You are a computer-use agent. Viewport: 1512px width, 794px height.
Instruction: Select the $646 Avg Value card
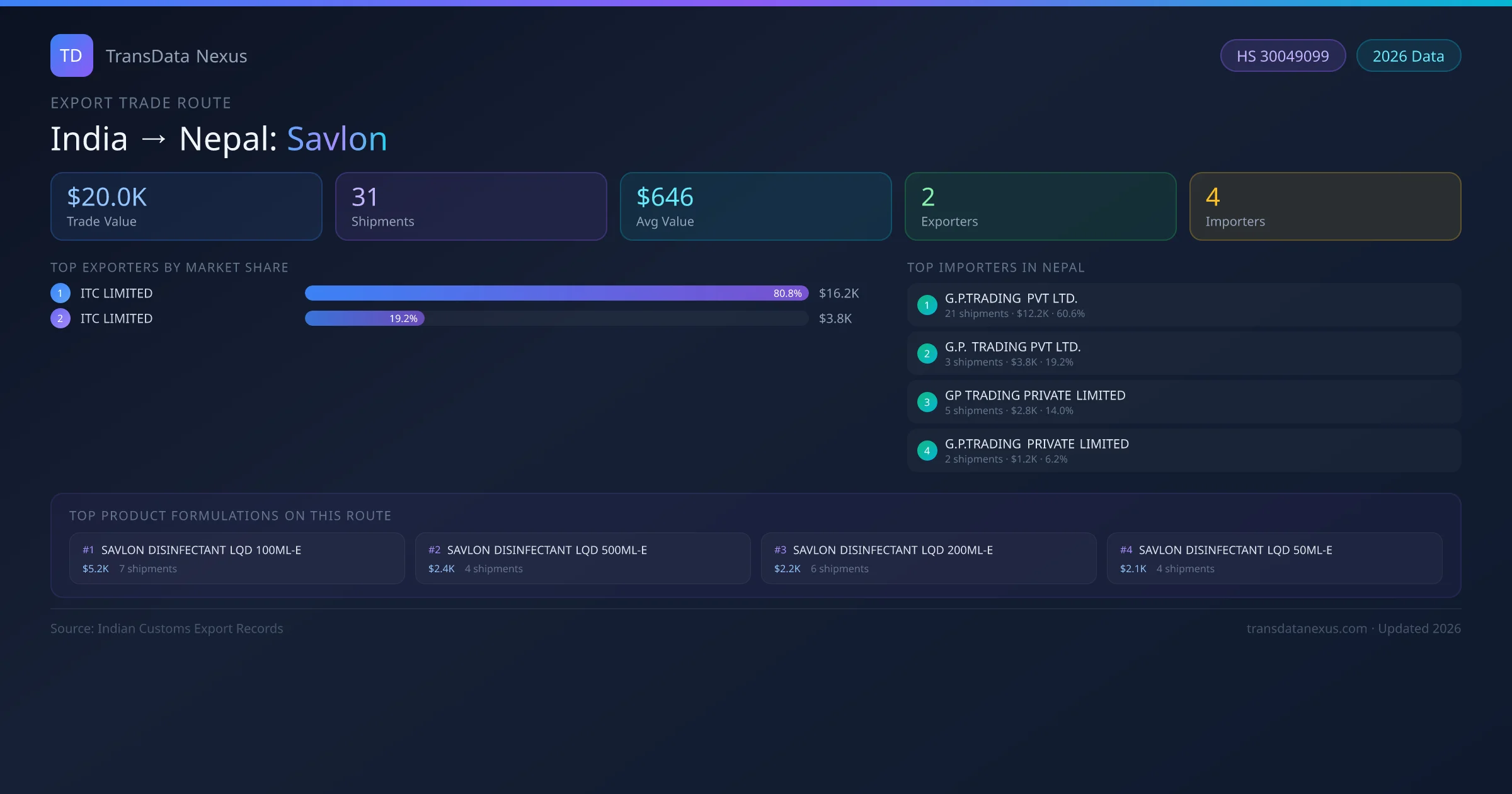click(755, 207)
